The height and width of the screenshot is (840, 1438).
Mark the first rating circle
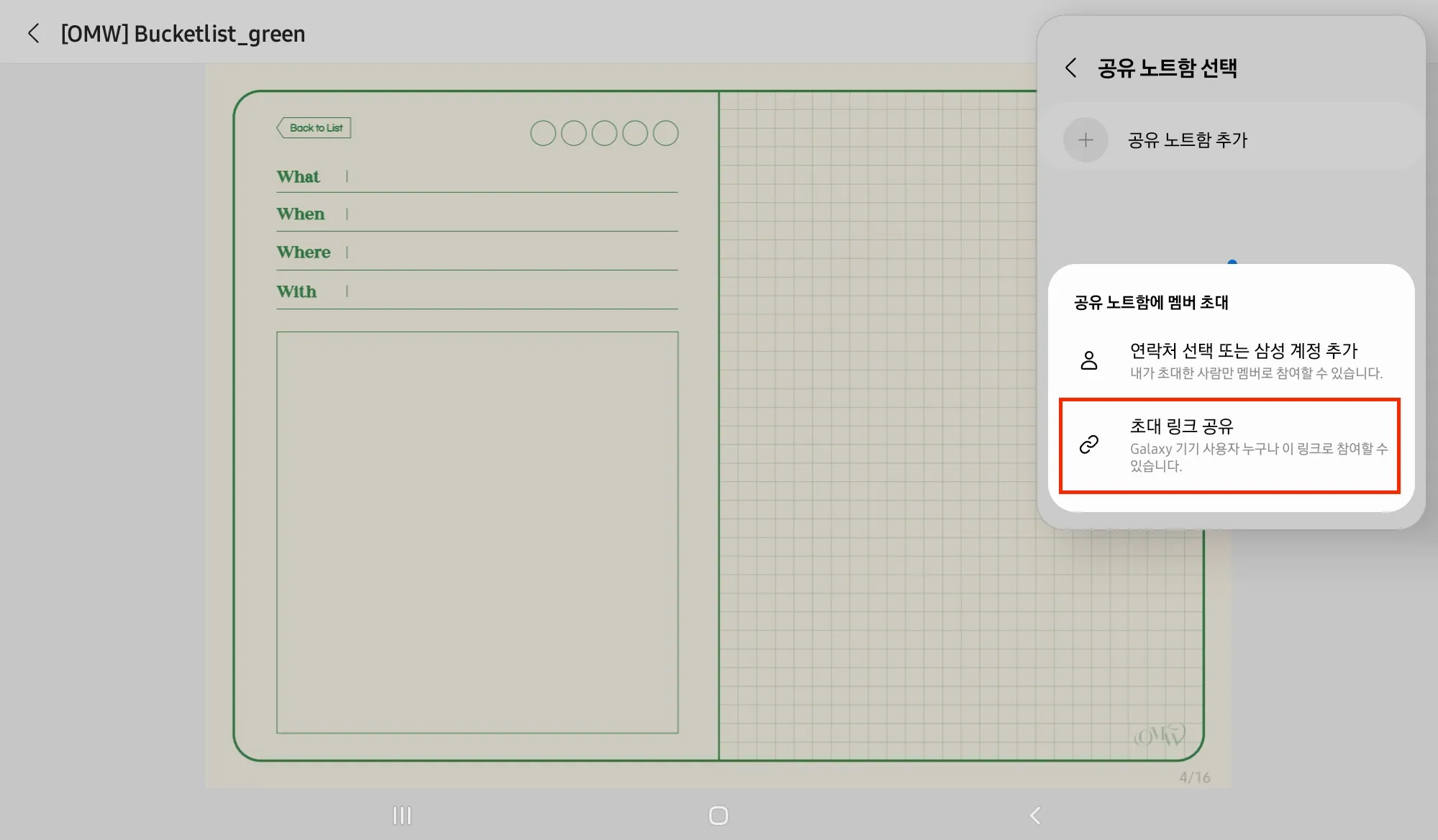543,133
